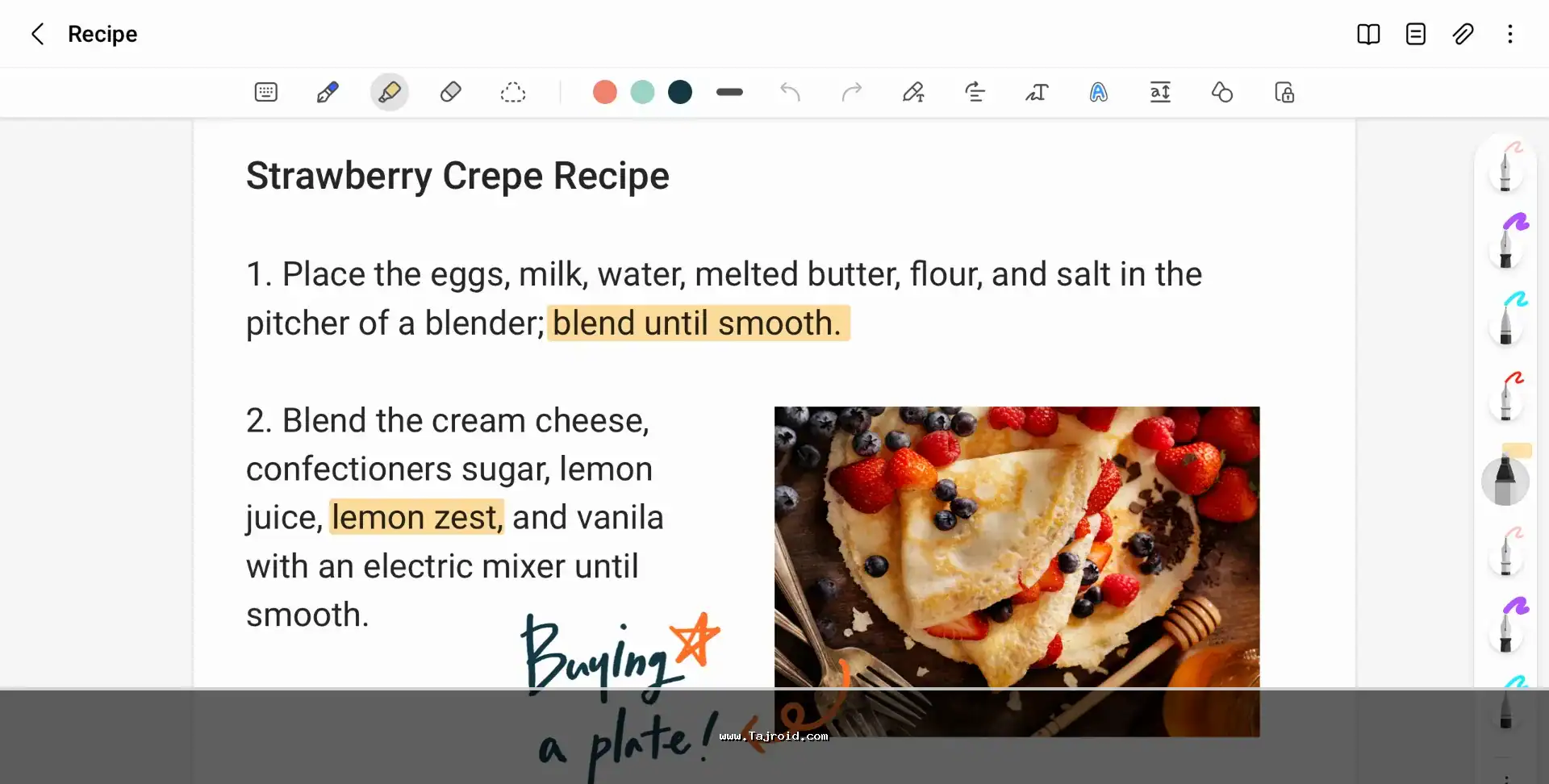The width and height of the screenshot is (1549, 784).
Task: Toggle the Highlighter tool
Action: pyautogui.click(x=390, y=92)
